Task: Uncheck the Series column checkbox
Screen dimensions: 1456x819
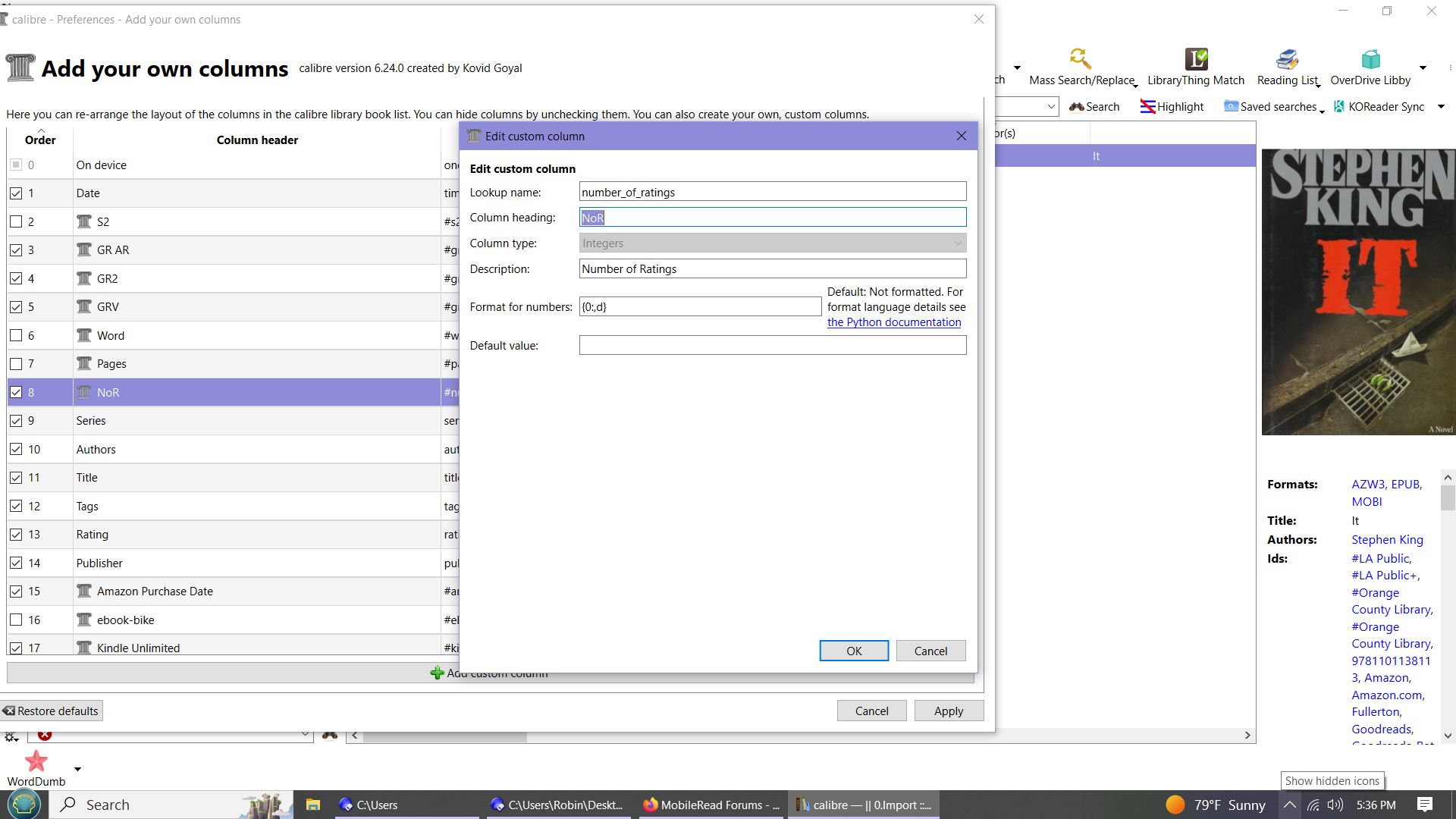Action: tap(16, 421)
